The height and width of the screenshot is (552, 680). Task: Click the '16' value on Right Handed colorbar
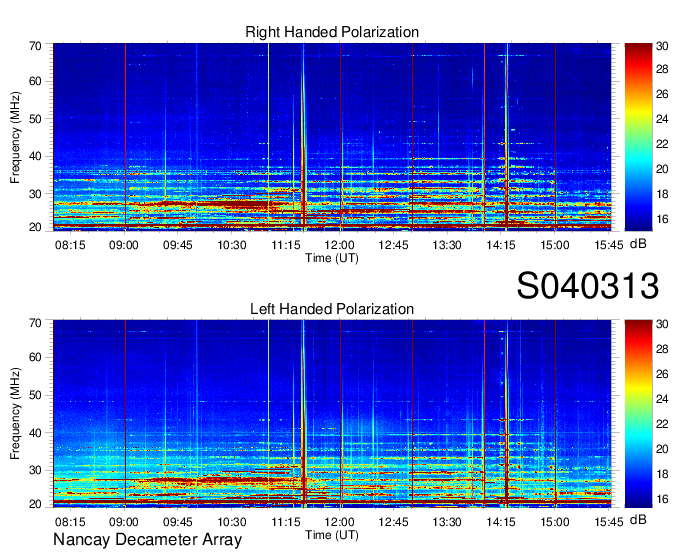(662, 219)
